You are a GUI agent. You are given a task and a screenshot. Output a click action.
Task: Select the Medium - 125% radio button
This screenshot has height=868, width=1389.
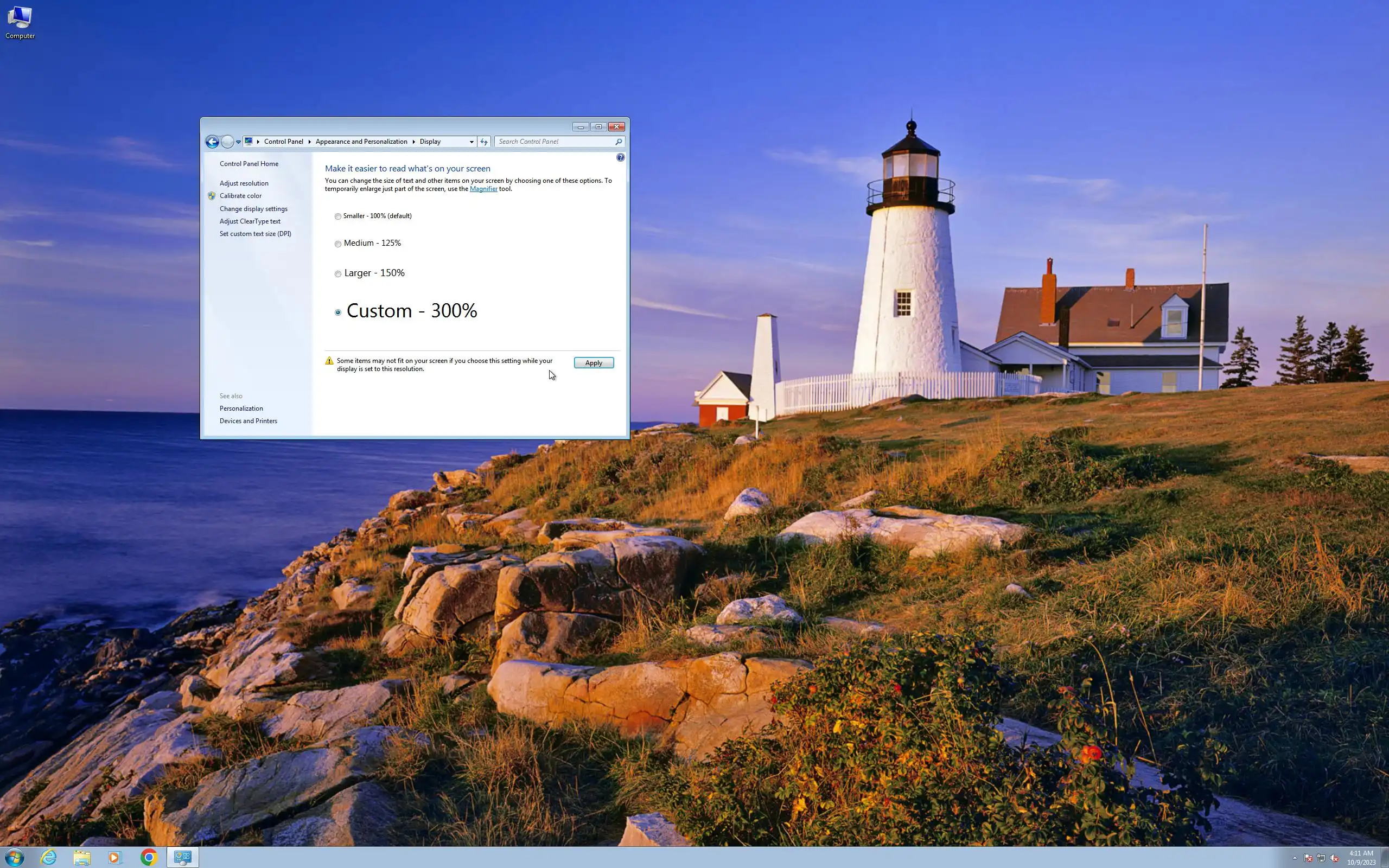tap(338, 244)
